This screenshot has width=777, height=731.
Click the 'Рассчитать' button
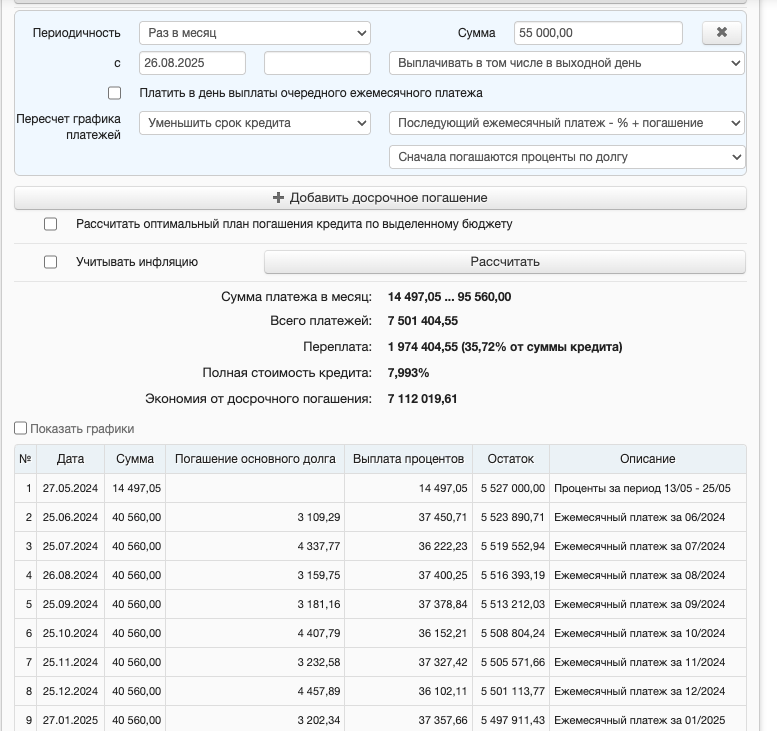[x=505, y=262]
